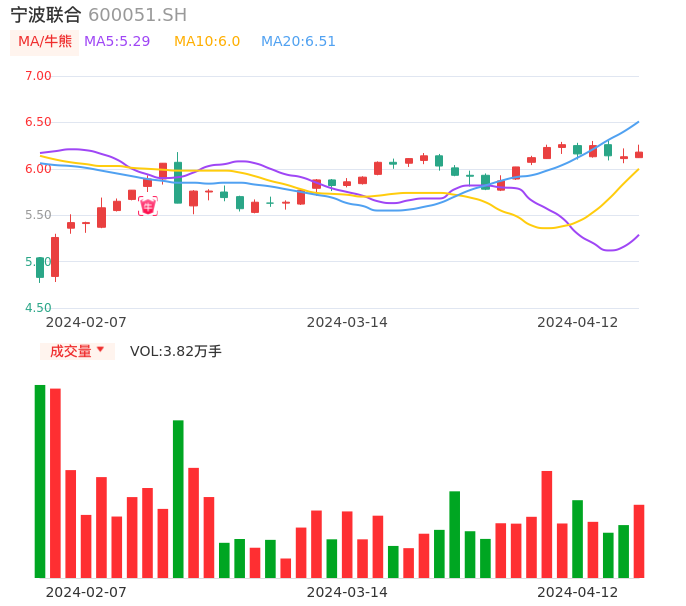
Task: Open the 成交量 dropdown
Action: (77, 351)
